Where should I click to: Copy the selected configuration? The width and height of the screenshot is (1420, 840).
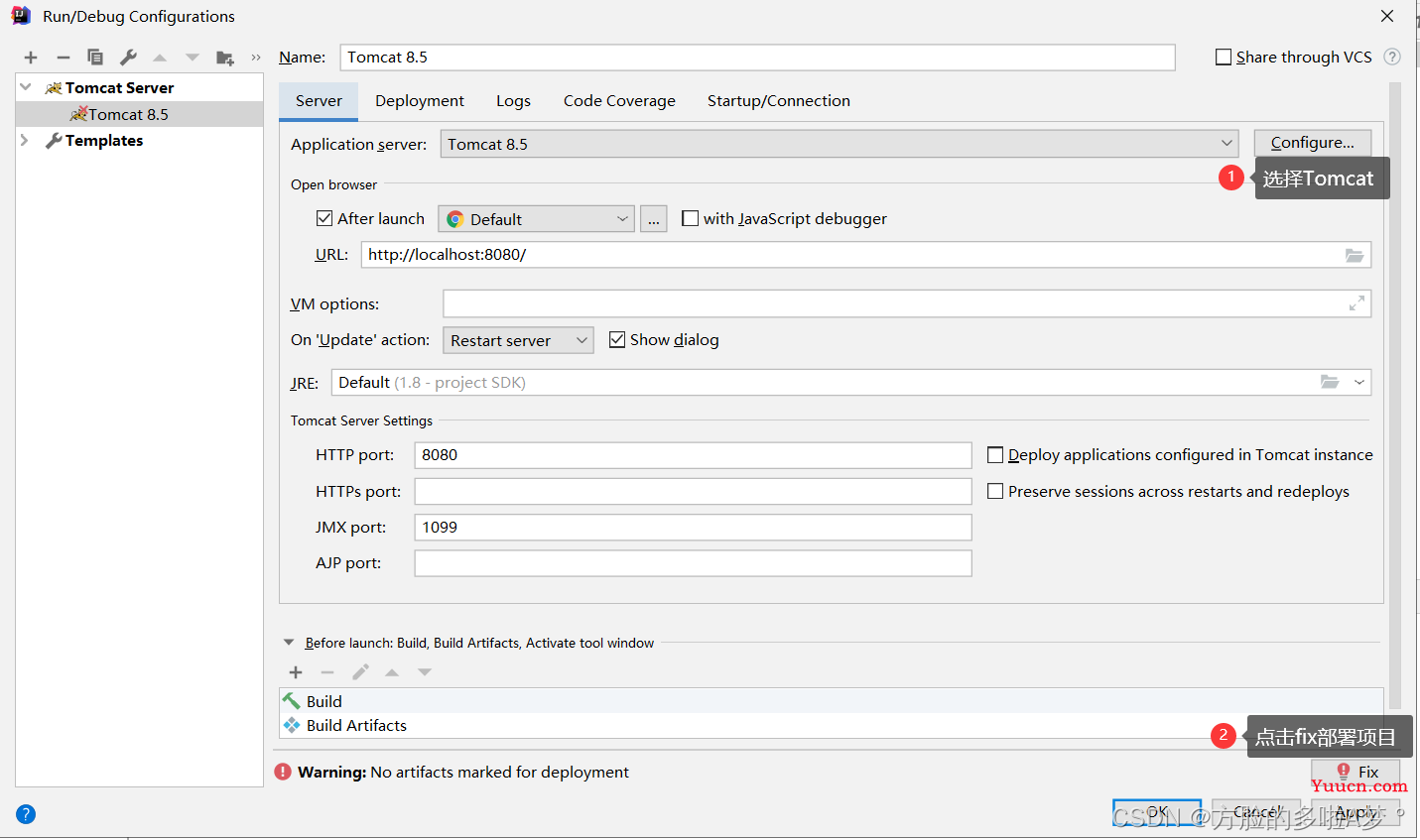point(95,58)
